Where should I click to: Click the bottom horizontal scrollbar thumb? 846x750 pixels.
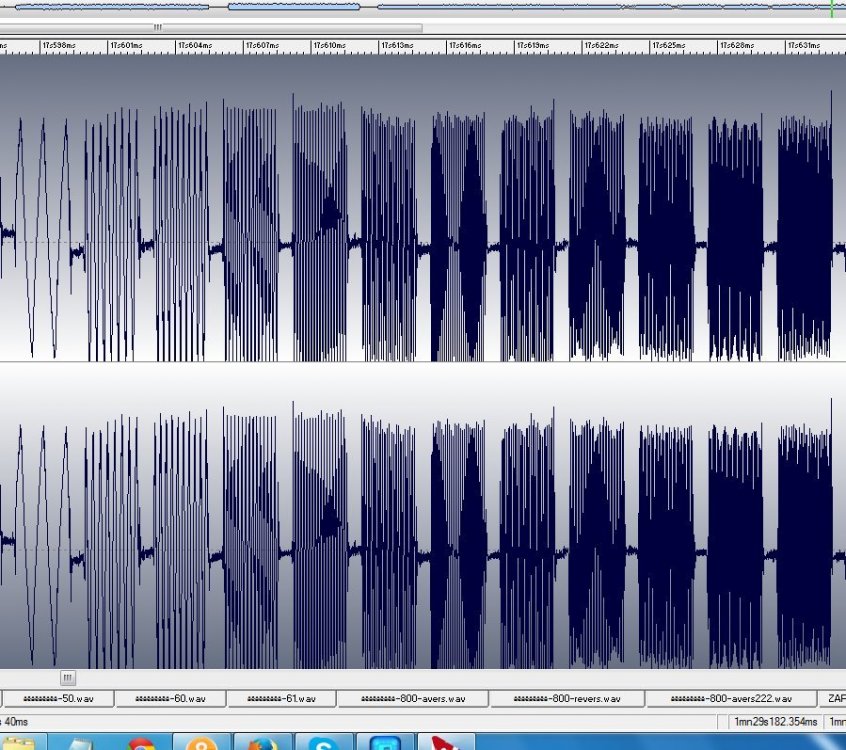[67, 678]
